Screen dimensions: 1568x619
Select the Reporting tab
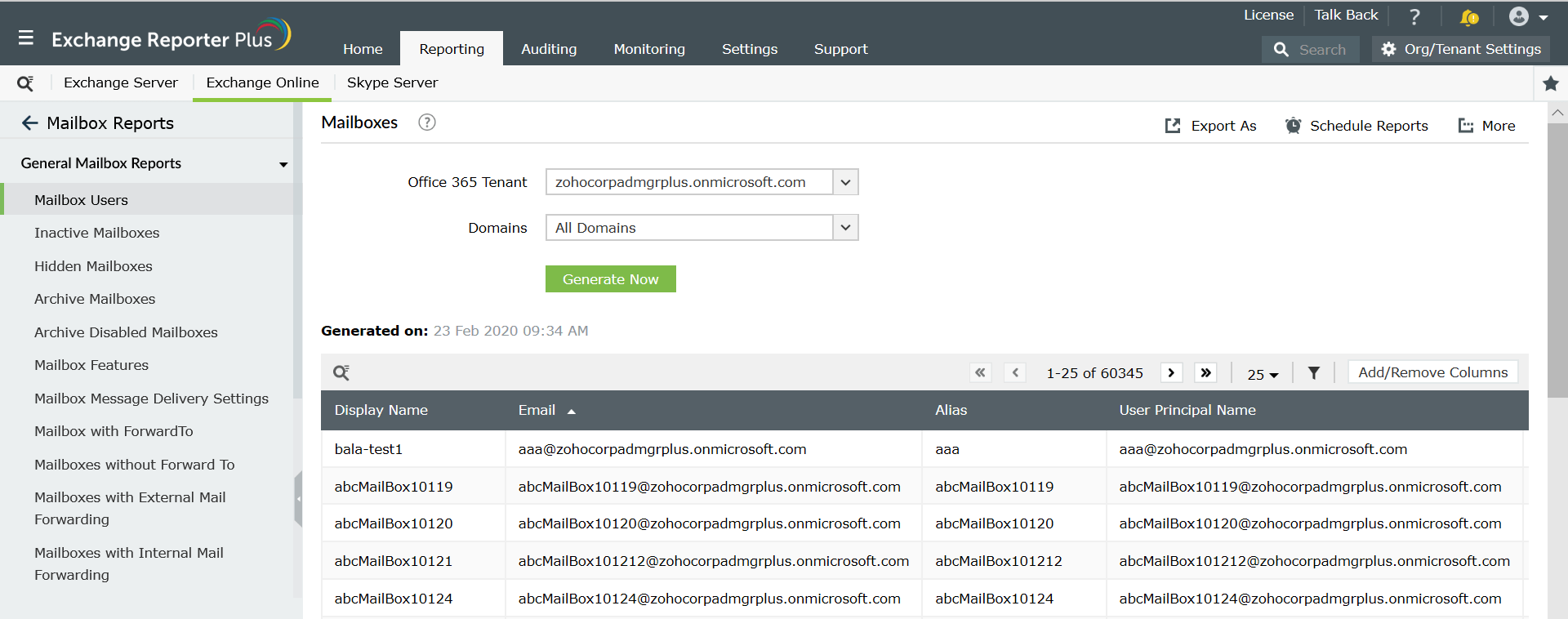[x=452, y=49]
